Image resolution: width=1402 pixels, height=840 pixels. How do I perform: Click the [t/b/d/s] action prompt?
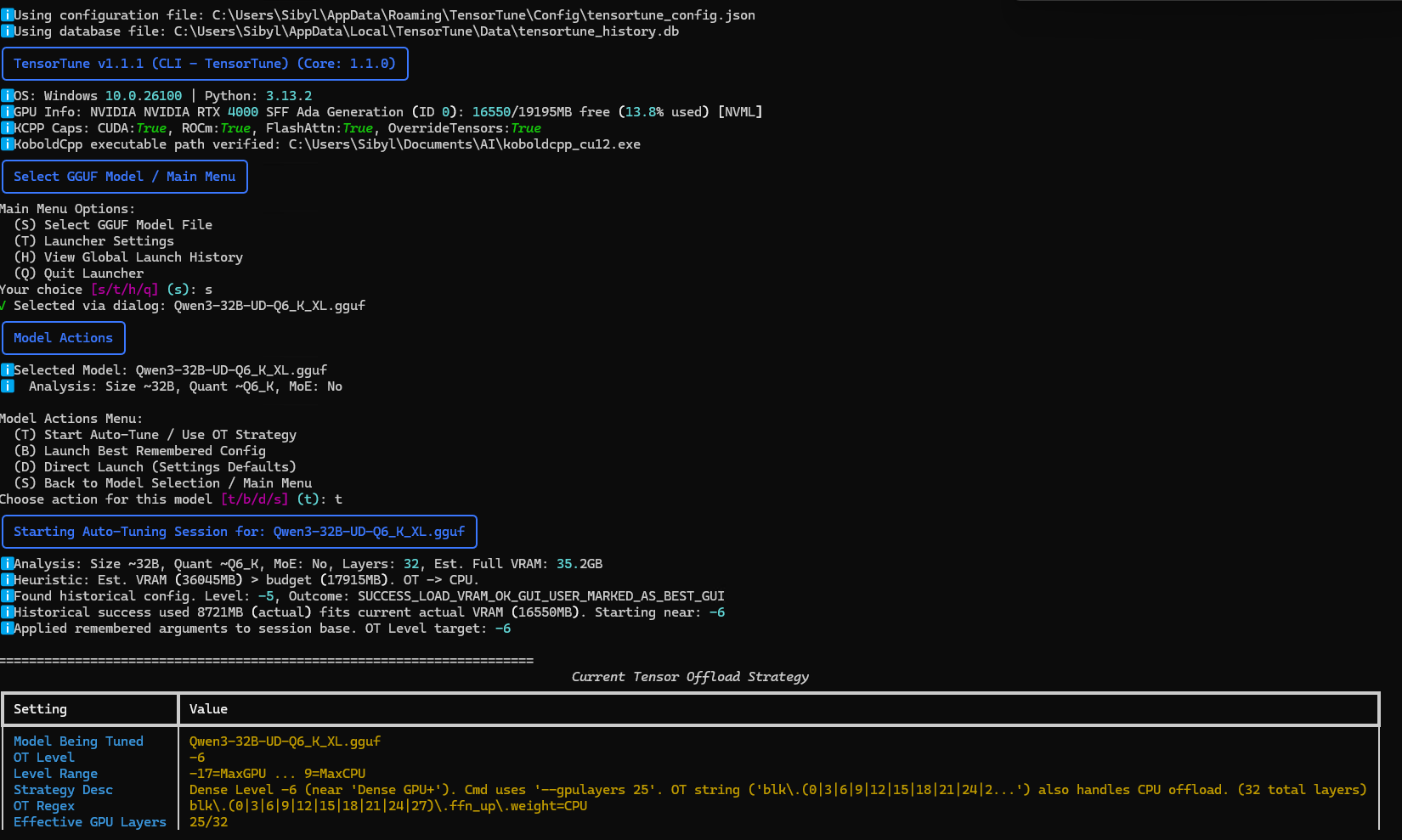pyautogui.click(x=255, y=499)
